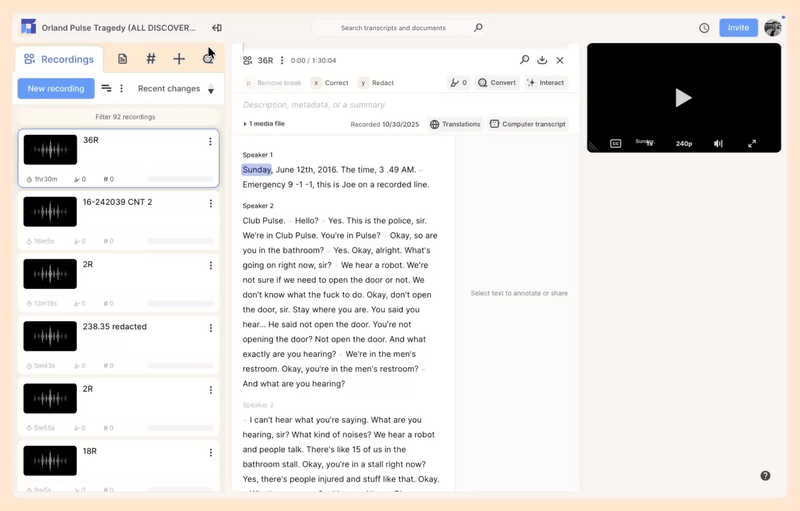Click the New recording button
This screenshot has width=800, height=511.
56,88
